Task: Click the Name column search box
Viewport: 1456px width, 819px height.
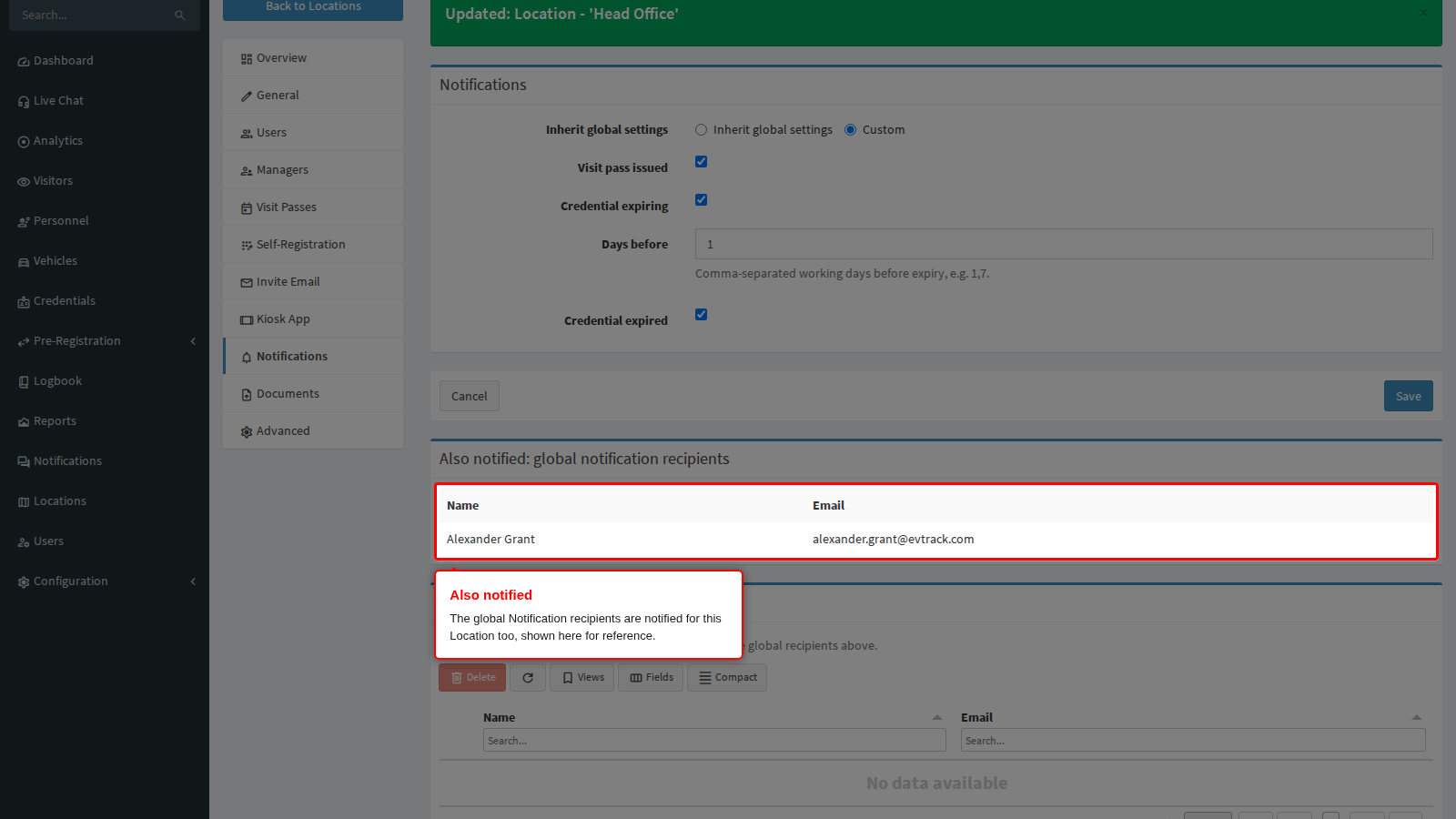Action: pos(714,741)
